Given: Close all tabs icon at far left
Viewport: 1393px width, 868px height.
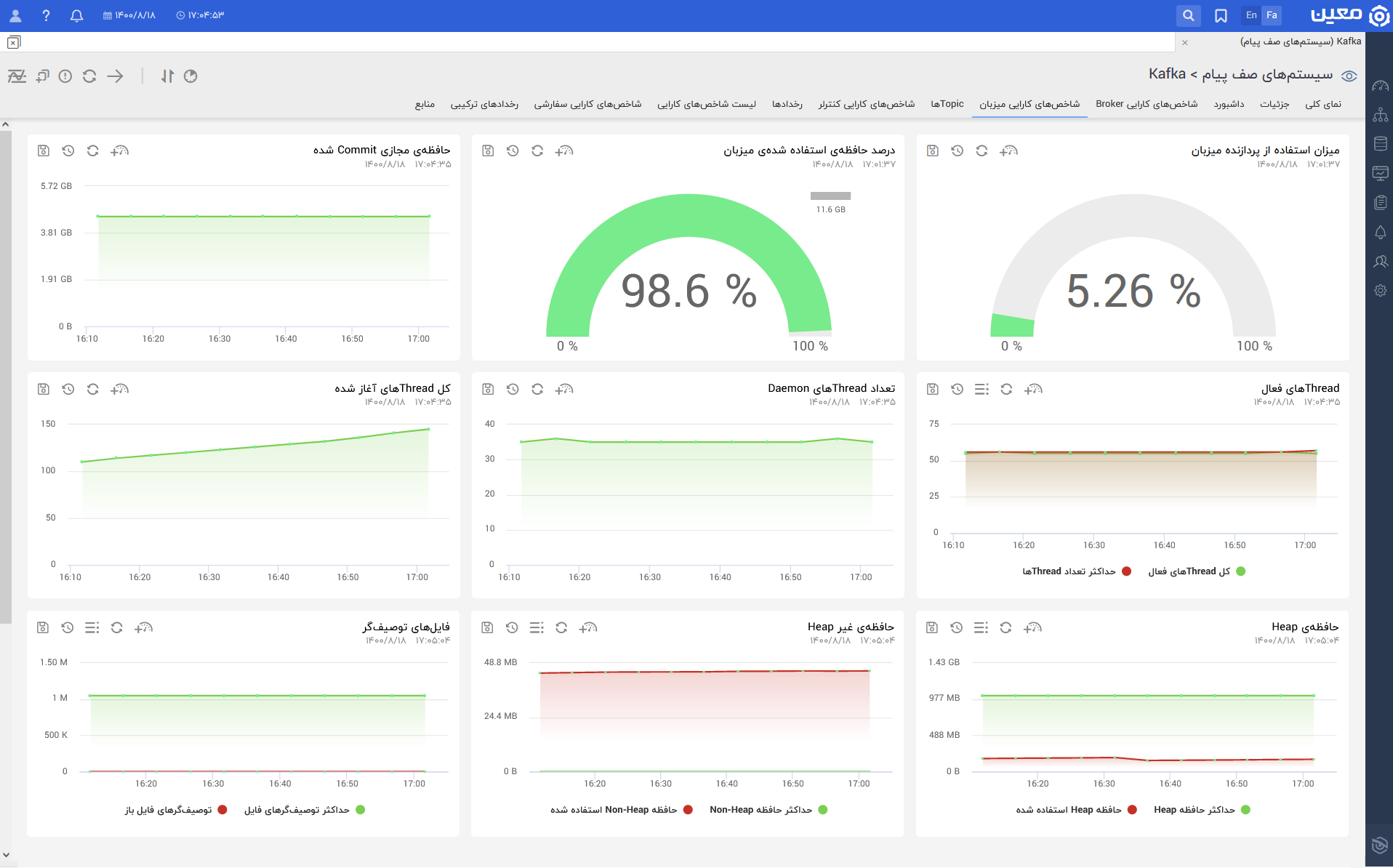Looking at the screenshot, I should click(14, 42).
